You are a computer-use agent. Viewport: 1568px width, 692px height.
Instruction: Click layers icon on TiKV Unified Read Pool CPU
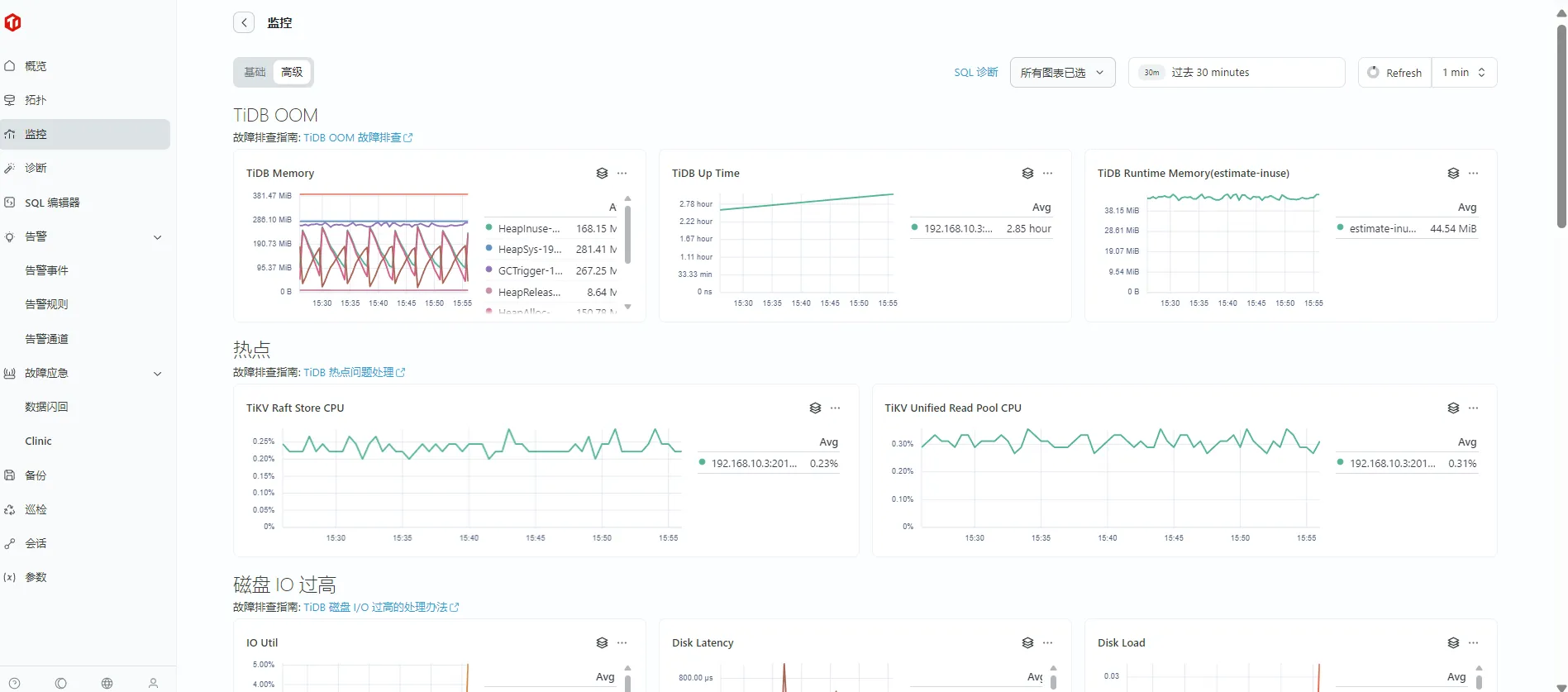point(1453,408)
